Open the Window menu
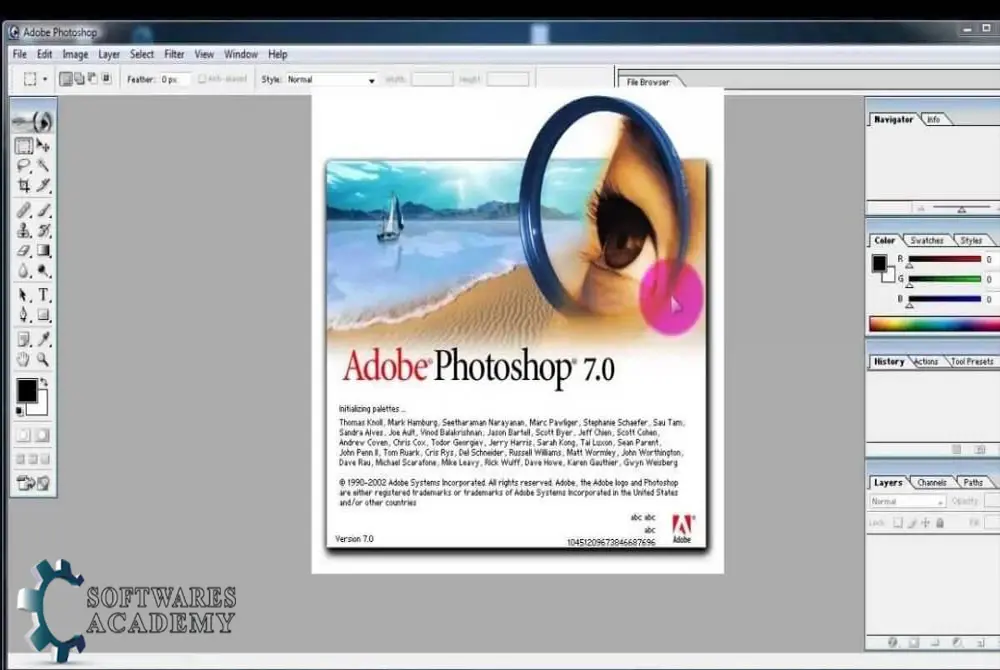 (241, 55)
